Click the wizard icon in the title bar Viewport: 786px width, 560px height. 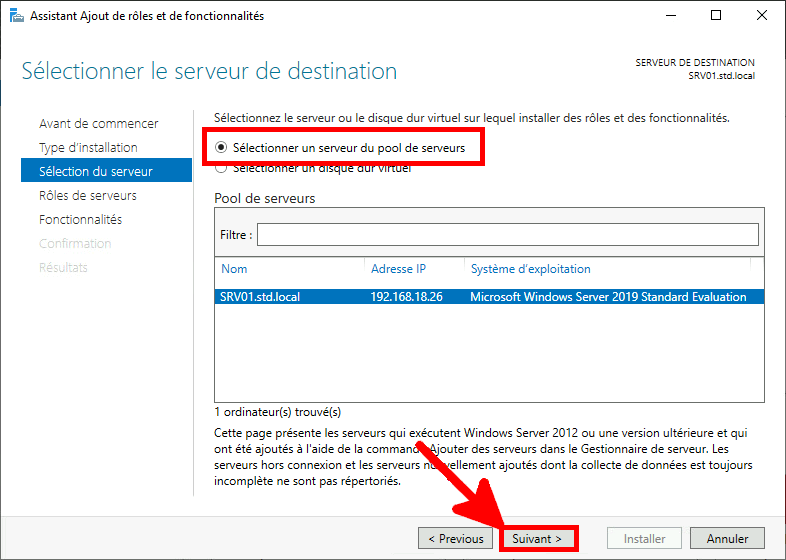(17, 16)
